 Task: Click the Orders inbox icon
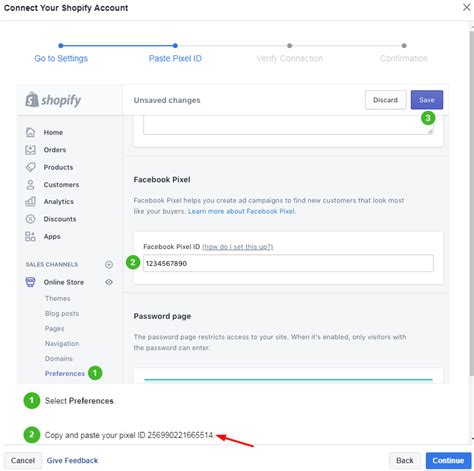coord(30,150)
